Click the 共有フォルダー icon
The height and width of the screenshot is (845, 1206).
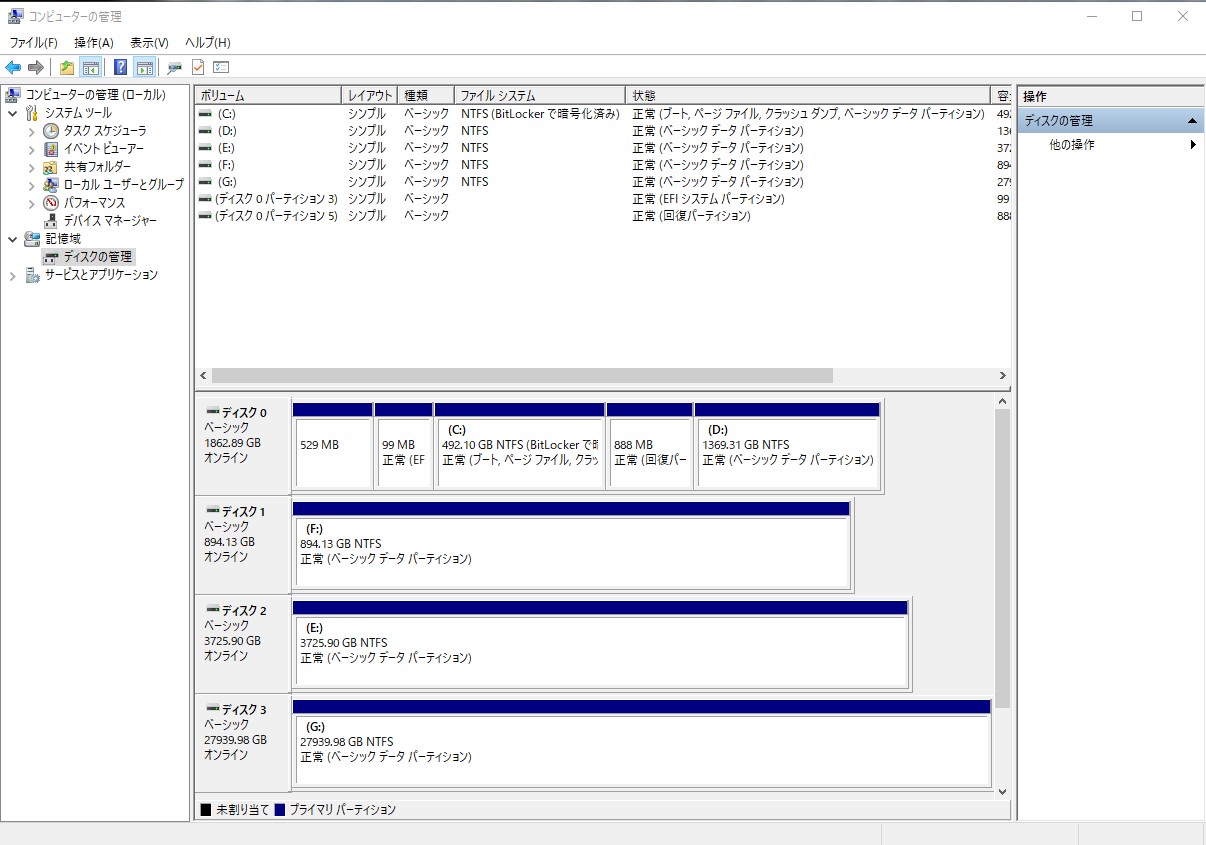pyautogui.click(x=51, y=167)
